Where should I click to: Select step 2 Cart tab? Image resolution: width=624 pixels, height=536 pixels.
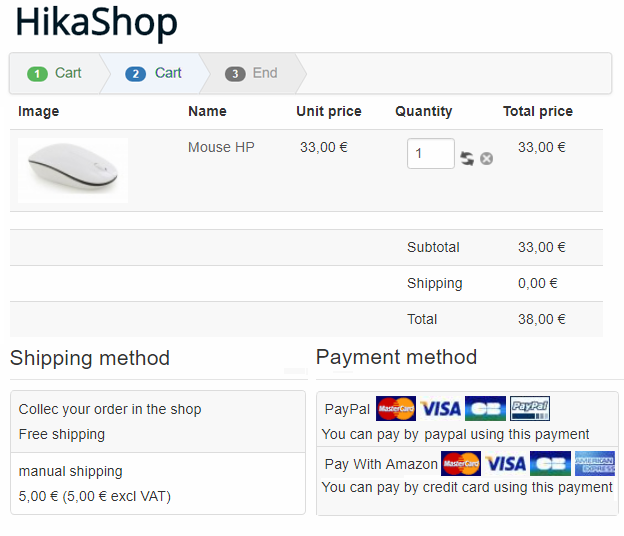pos(154,73)
